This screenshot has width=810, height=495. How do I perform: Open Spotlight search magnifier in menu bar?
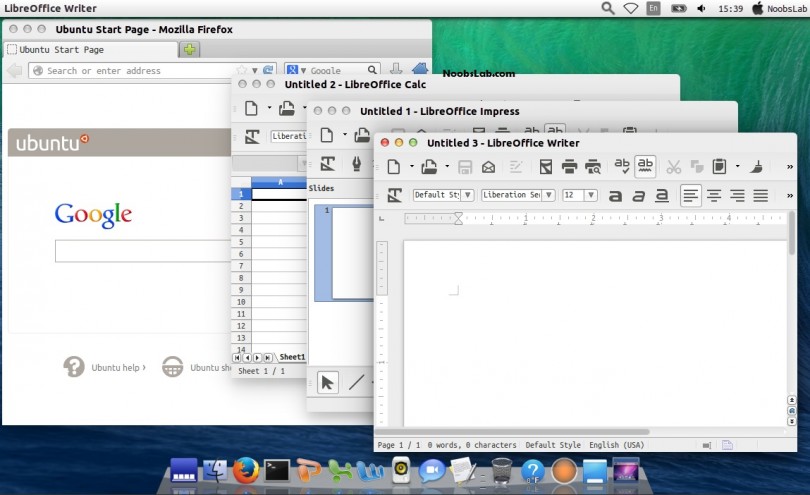[608, 8]
